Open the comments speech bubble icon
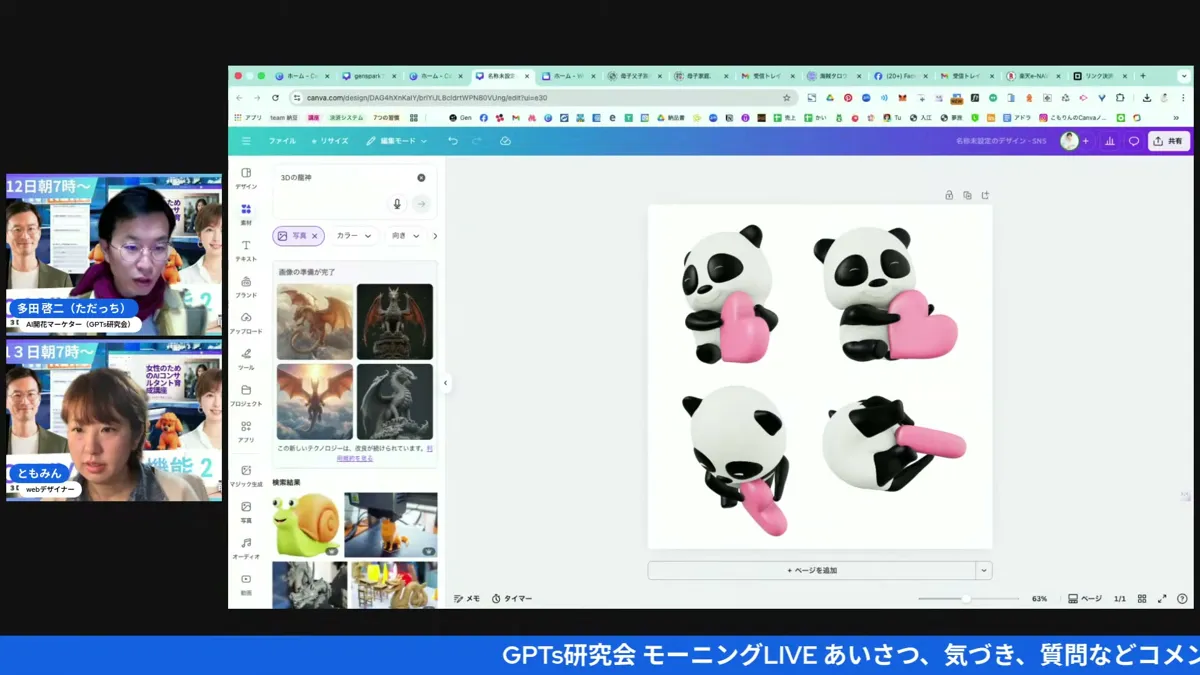This screenshot has height=675, width=1200. point(1134,141)
